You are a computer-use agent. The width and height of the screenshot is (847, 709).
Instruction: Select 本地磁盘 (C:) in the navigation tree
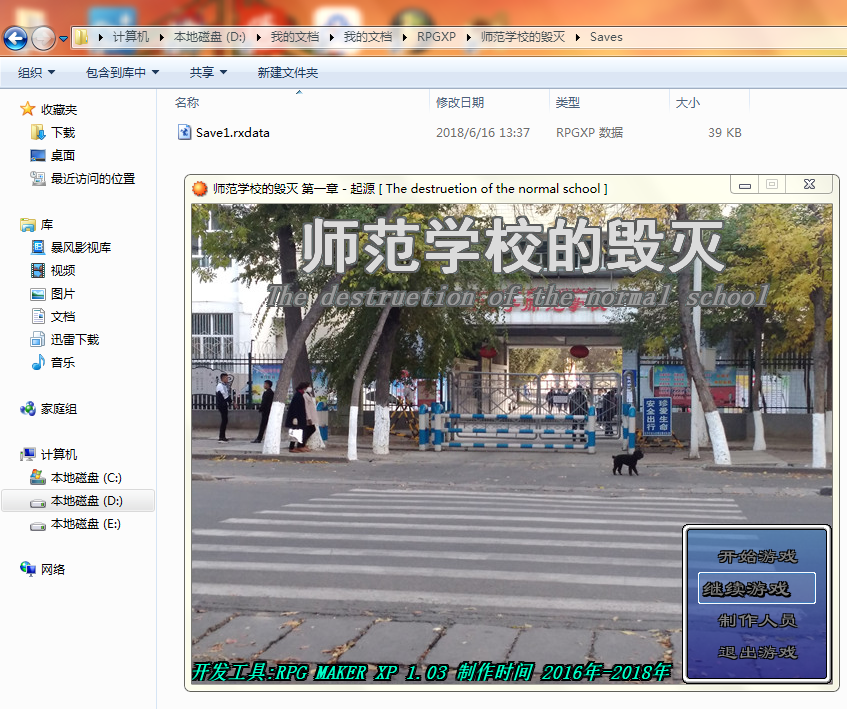point(86,478)
